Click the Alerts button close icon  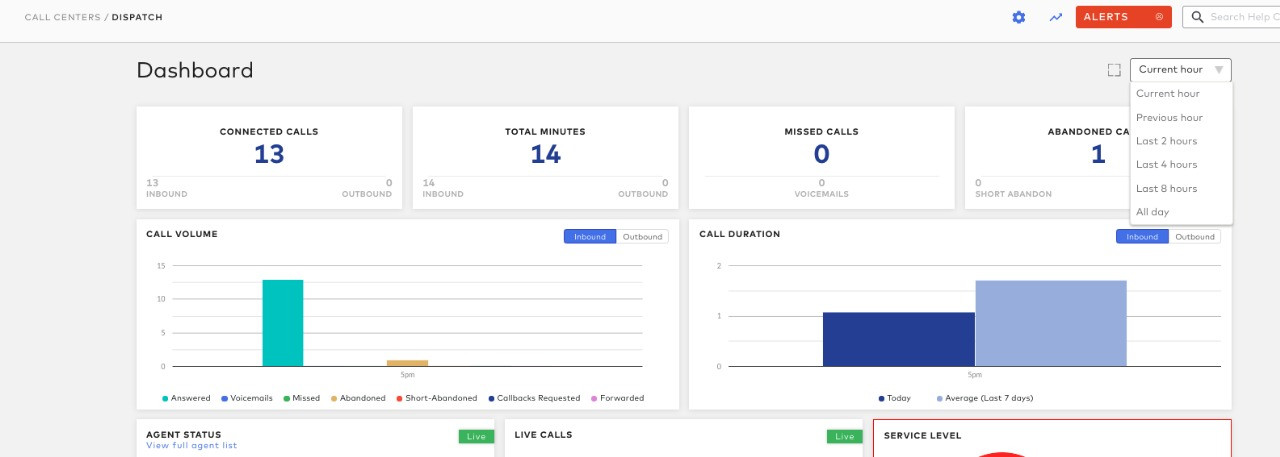(1159, 17)
